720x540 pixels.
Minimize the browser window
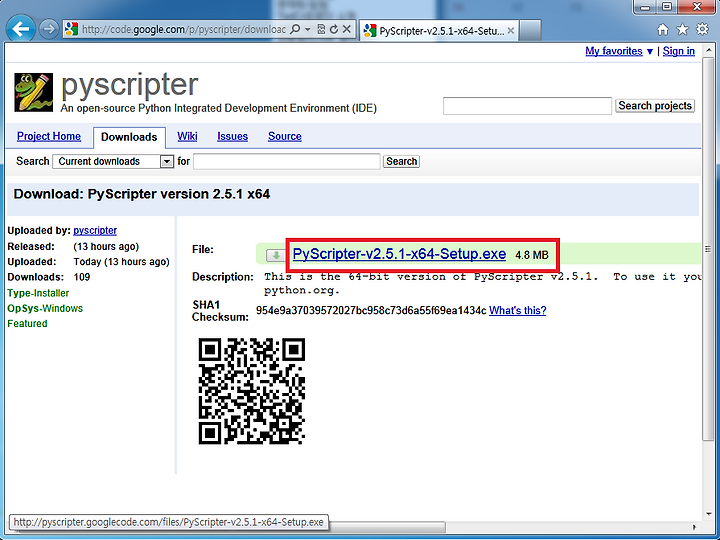(646, 6)
